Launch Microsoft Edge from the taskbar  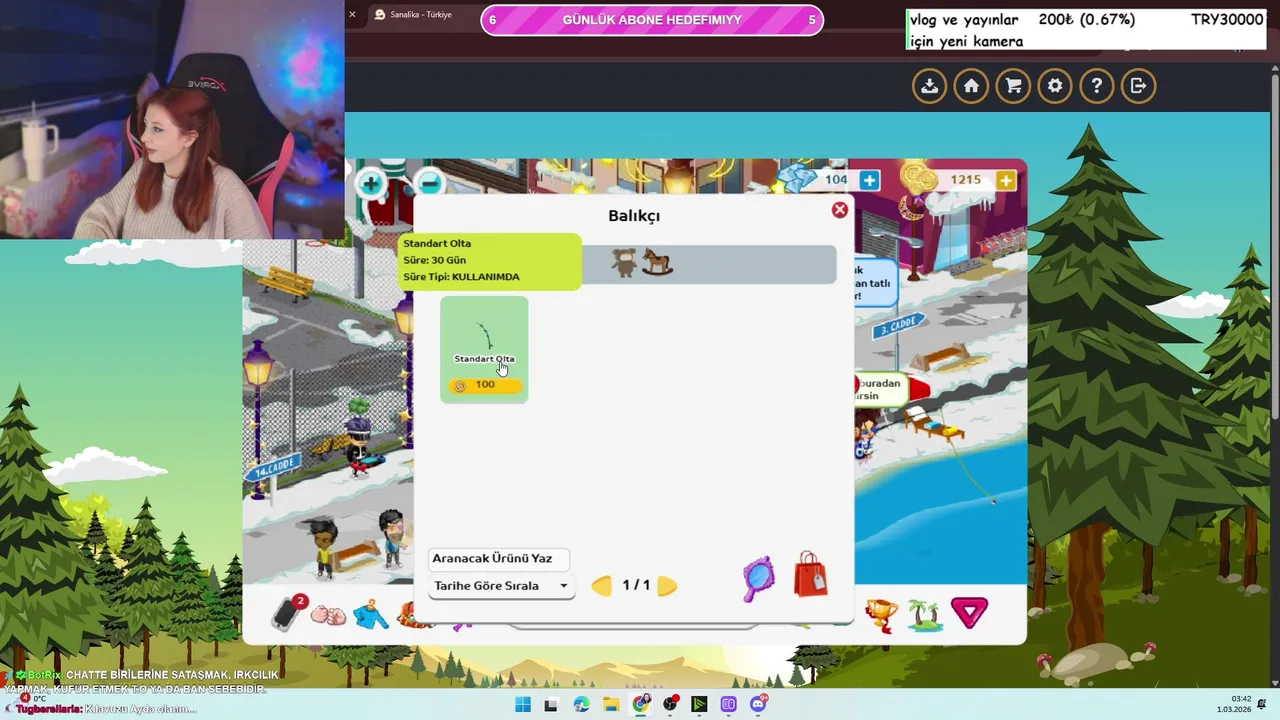pyautogui.click(x=582, y=705)
